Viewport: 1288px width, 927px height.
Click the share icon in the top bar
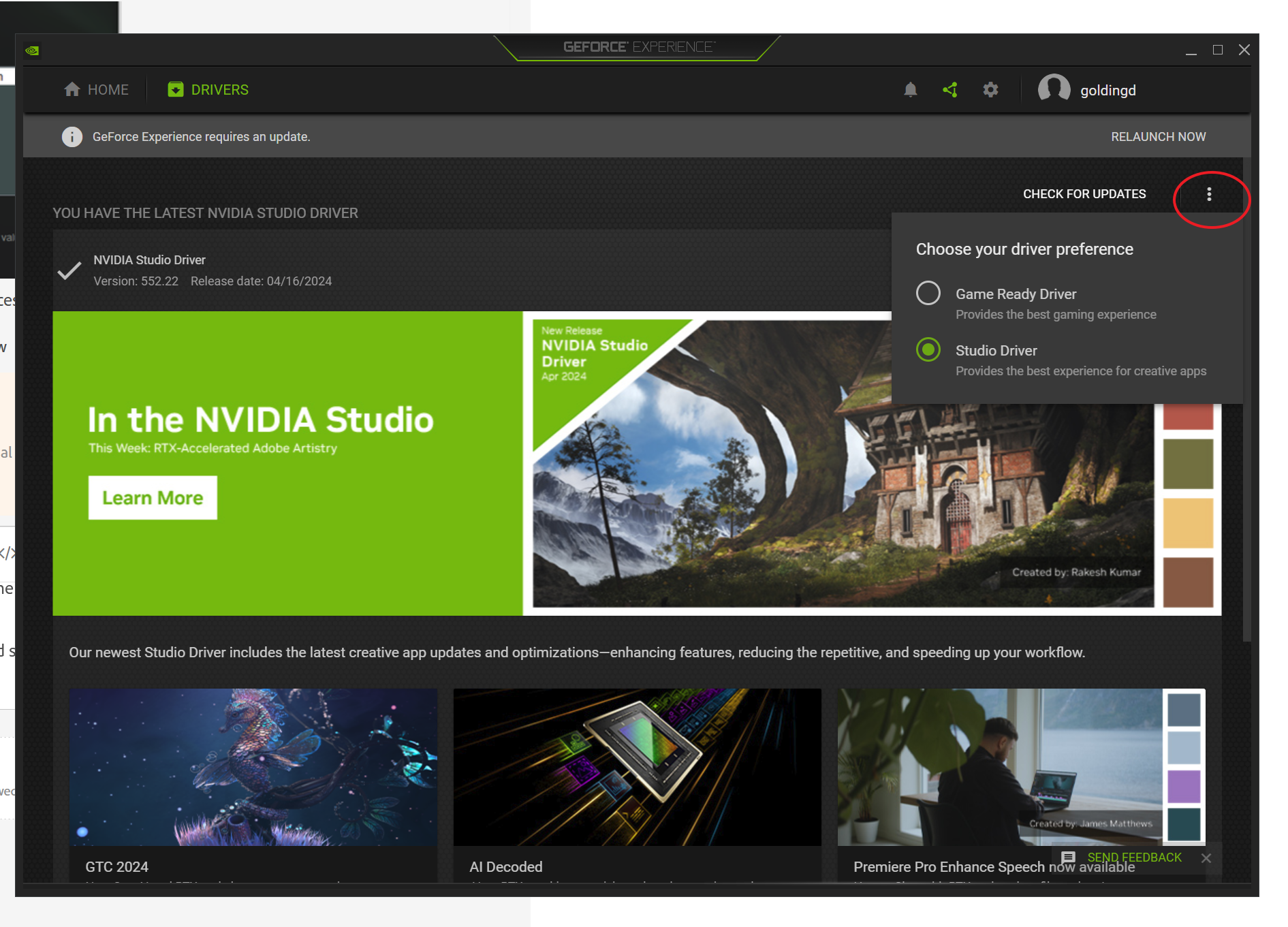point(951,89)
